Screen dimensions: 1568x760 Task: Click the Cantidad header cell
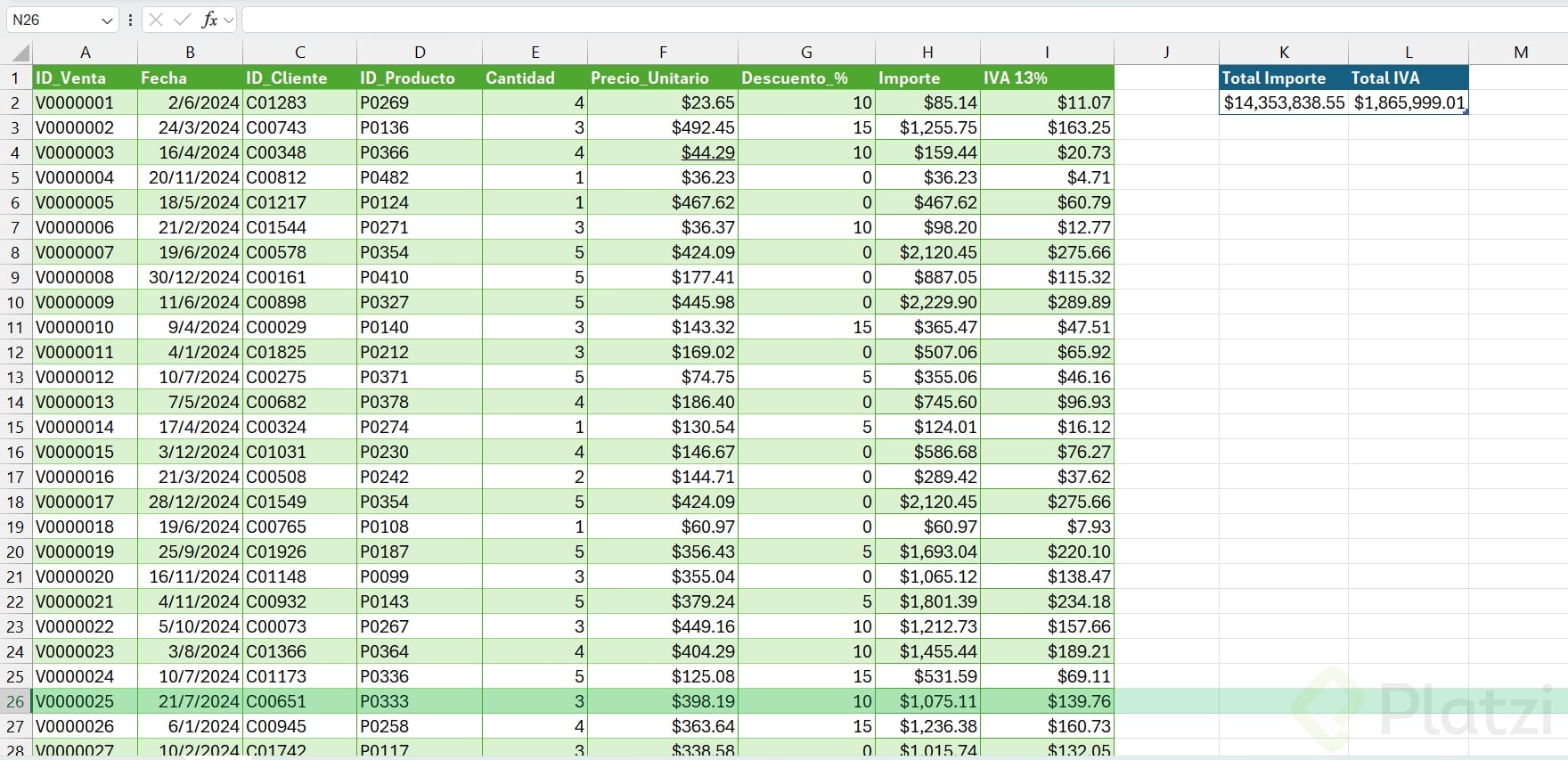tap(535, 78)
